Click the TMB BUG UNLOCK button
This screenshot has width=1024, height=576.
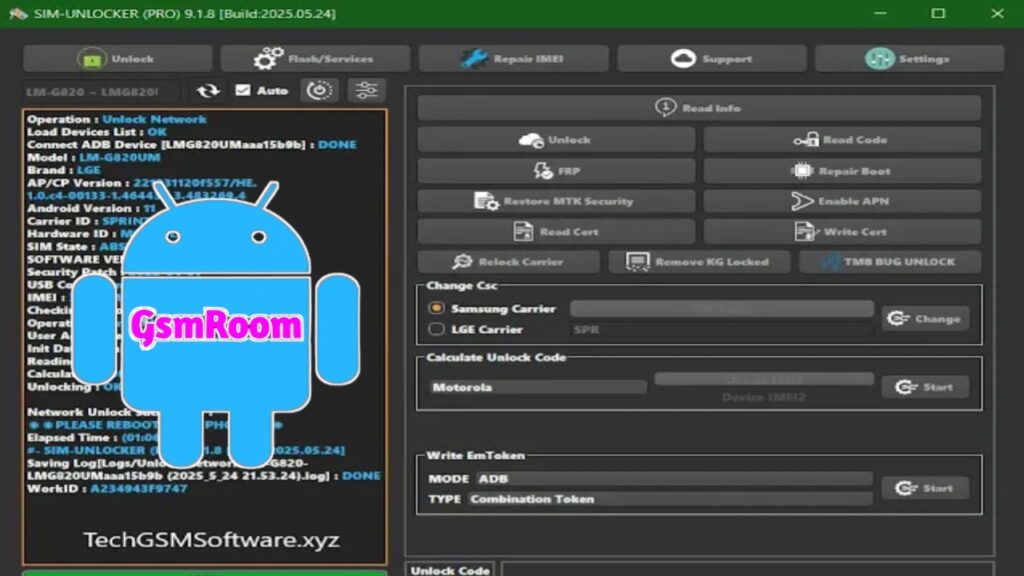(x=889, y=262)
